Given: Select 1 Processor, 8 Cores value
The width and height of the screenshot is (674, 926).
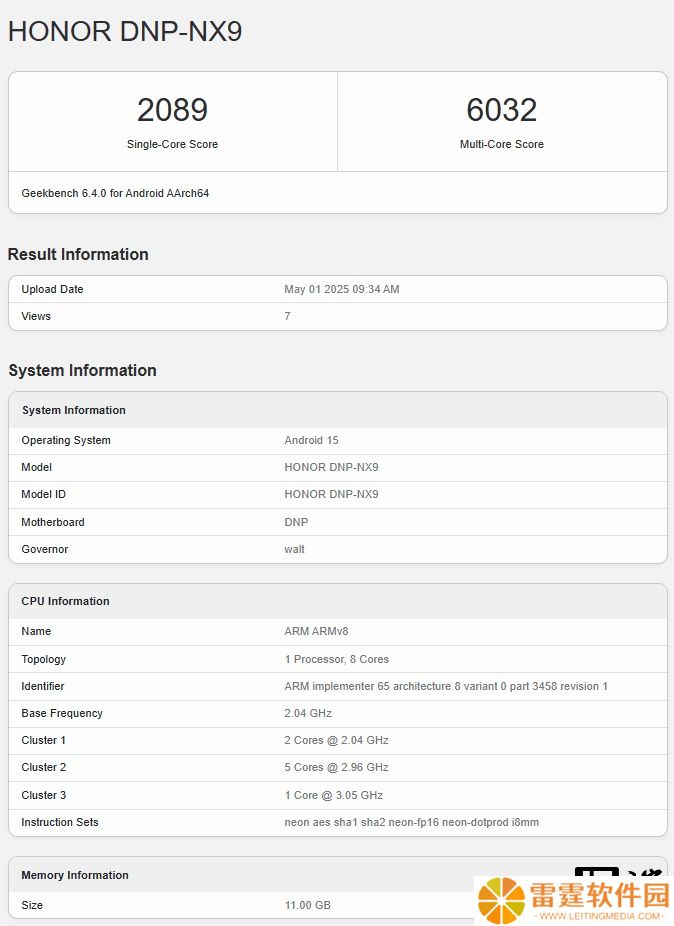Looking at the screenshot, I should point(337,659).
